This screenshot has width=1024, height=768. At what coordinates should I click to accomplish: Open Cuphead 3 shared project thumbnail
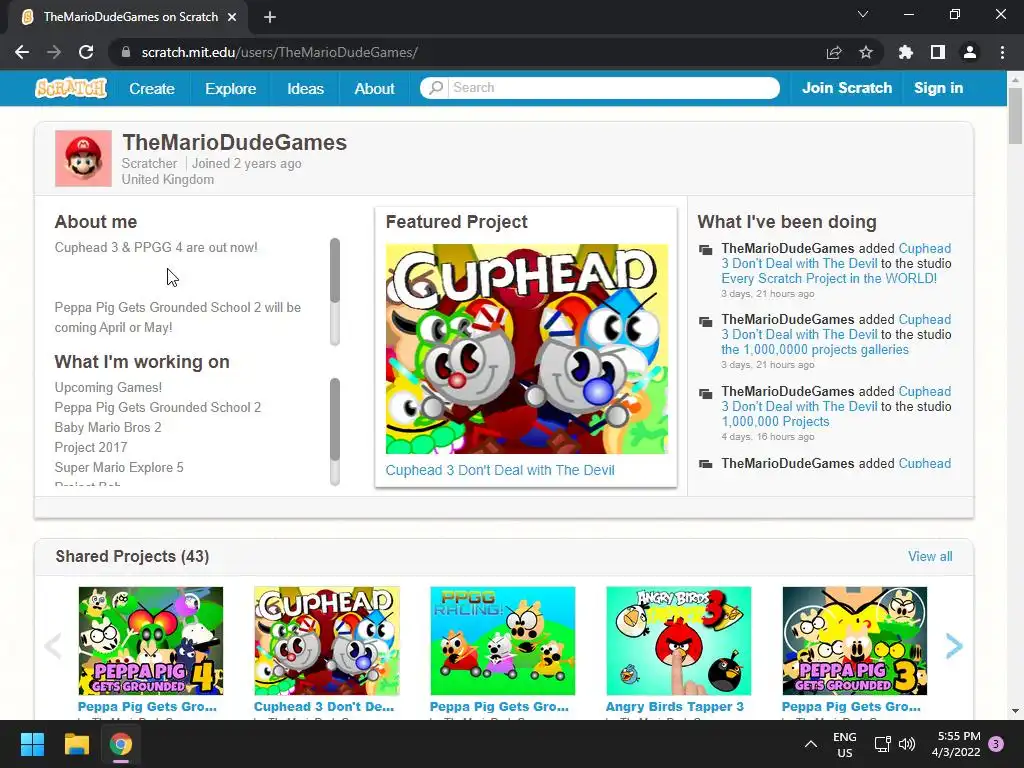click(x=327, y=641)
